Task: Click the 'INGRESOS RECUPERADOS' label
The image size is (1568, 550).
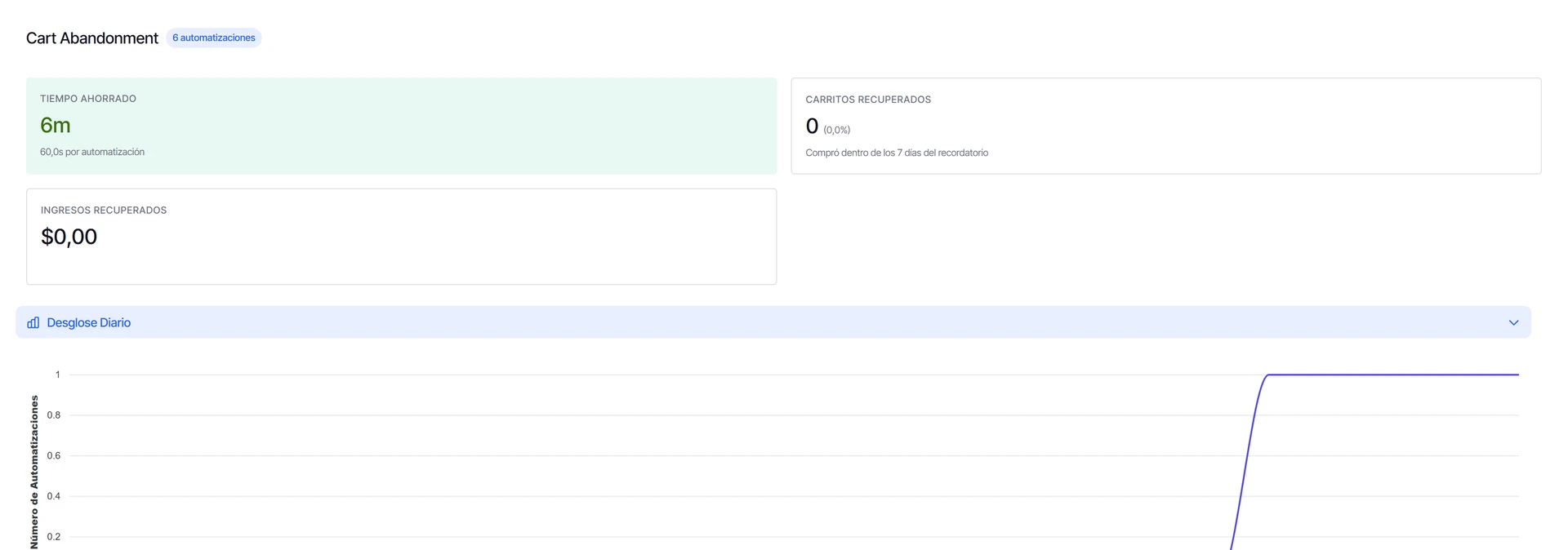Action: click(x=104, y=211)
